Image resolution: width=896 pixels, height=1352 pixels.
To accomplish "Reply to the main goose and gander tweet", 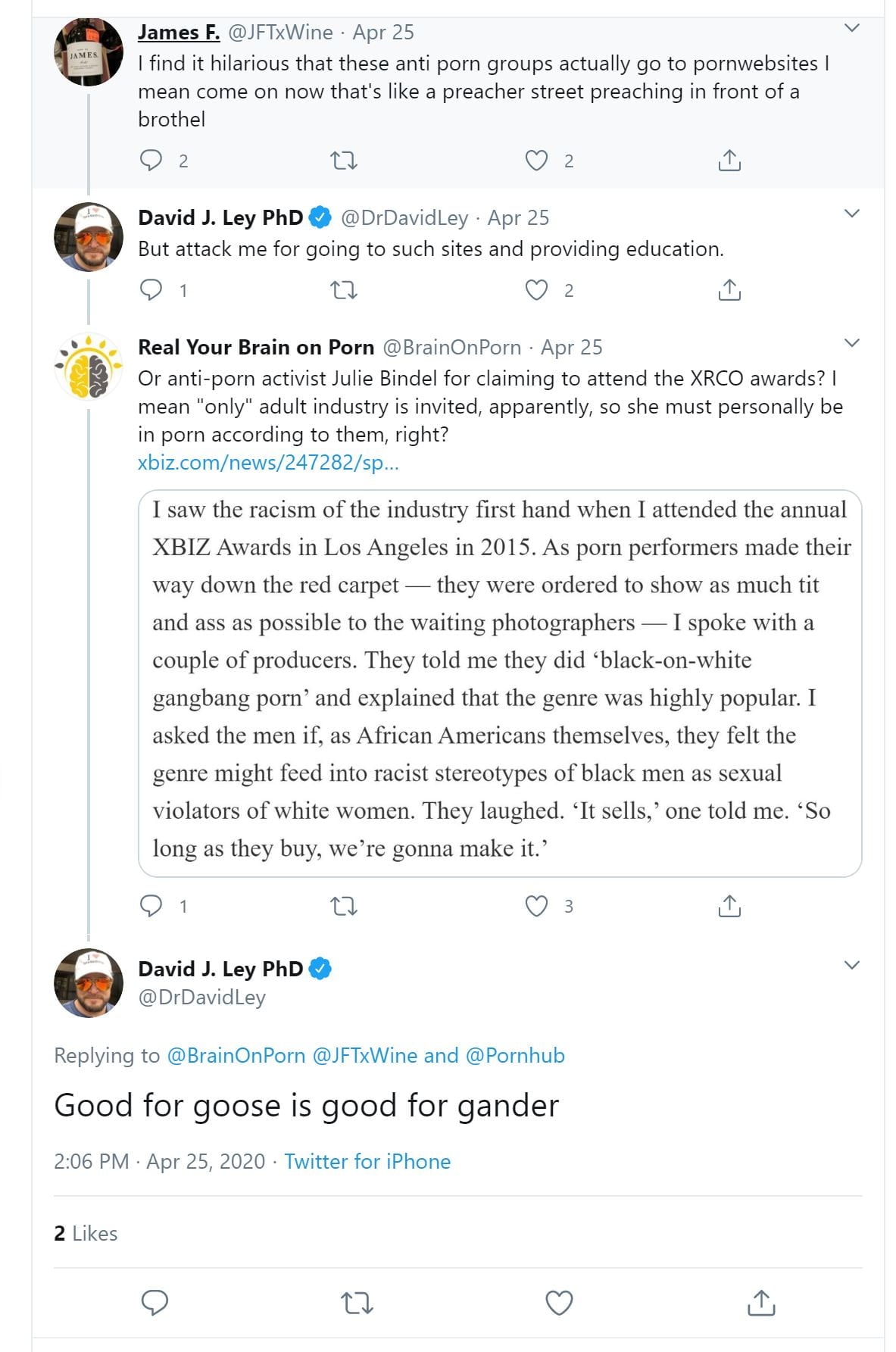I will [155, 1303].
